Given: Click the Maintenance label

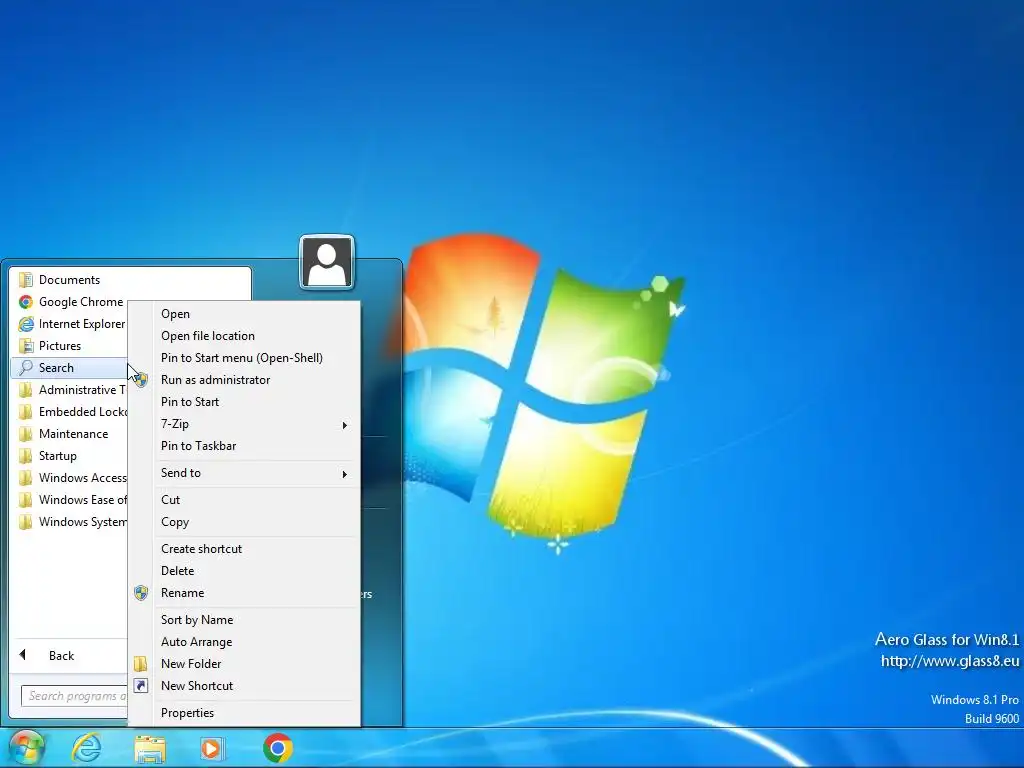Looking at the screenshot, I should (x=73, y=434).
